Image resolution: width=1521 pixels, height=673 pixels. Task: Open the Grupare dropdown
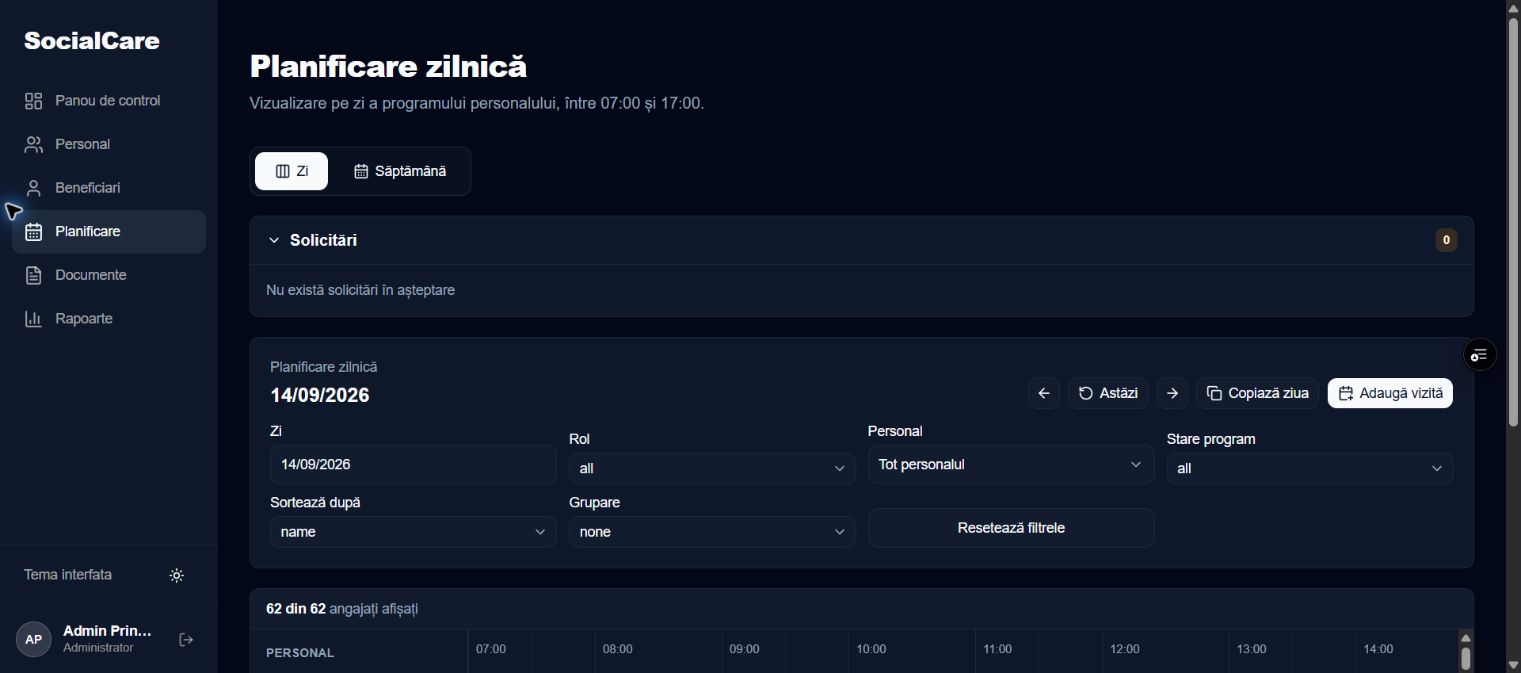712,532
